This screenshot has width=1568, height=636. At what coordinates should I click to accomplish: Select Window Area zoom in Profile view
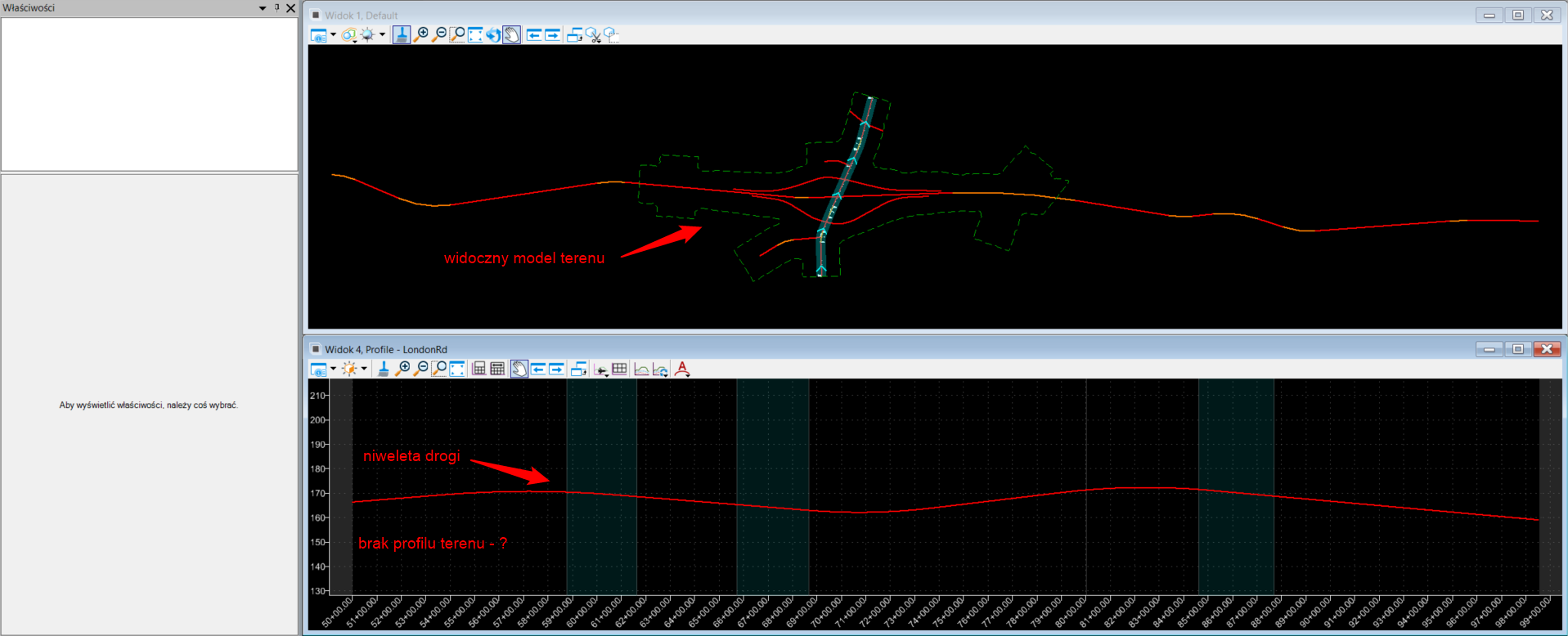(x=439, y=370)
